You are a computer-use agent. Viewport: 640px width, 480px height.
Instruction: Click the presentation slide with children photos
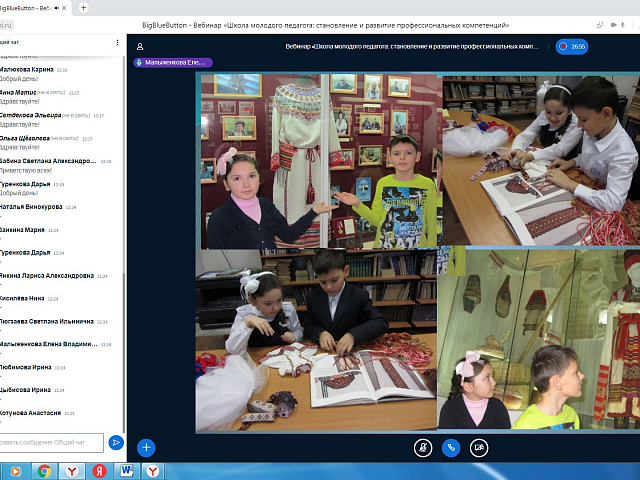click(418, 252)
